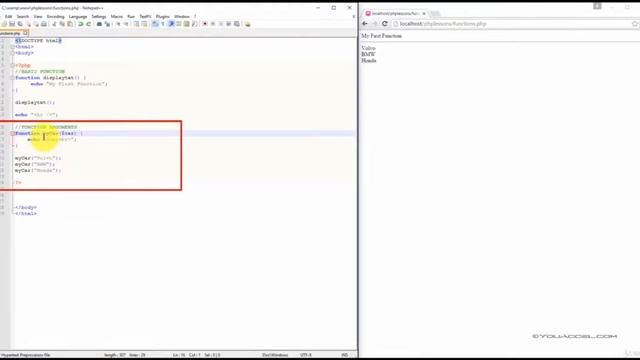Click the DOCTYPE html line in editor
The image size is (640, 360).
[38, 40]
